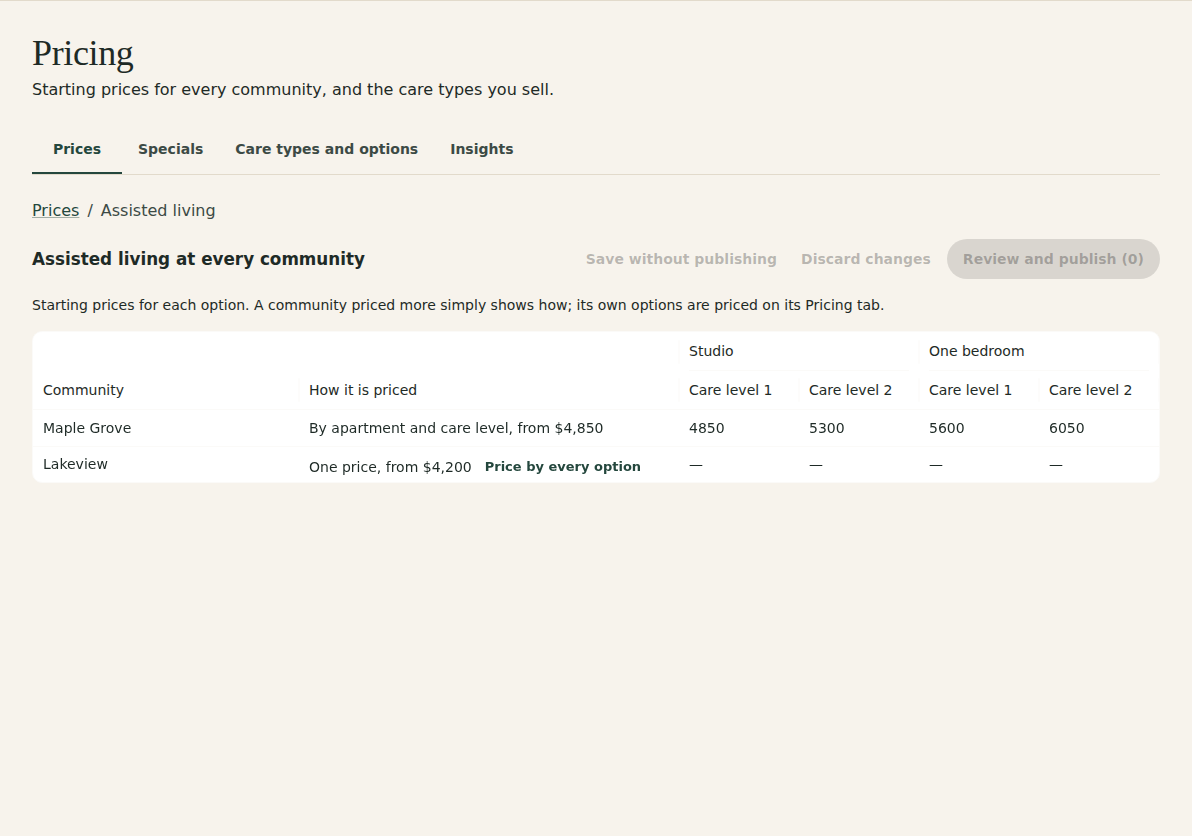The height and width of the screenshot is (836, 1192).
Task: Follow the Prices breadcrumb link
Action: coord(55,211)
